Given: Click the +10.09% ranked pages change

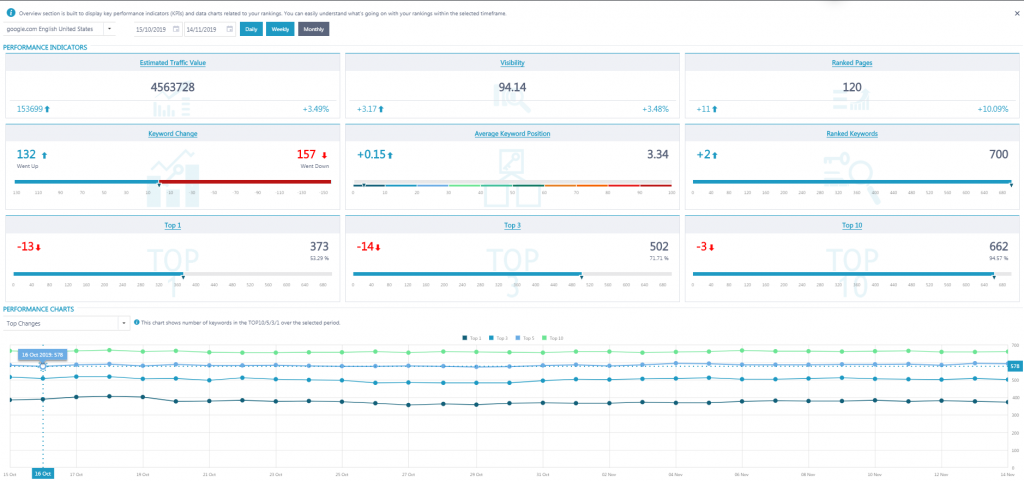Looking at the screenshot, I should coord(993,109).
